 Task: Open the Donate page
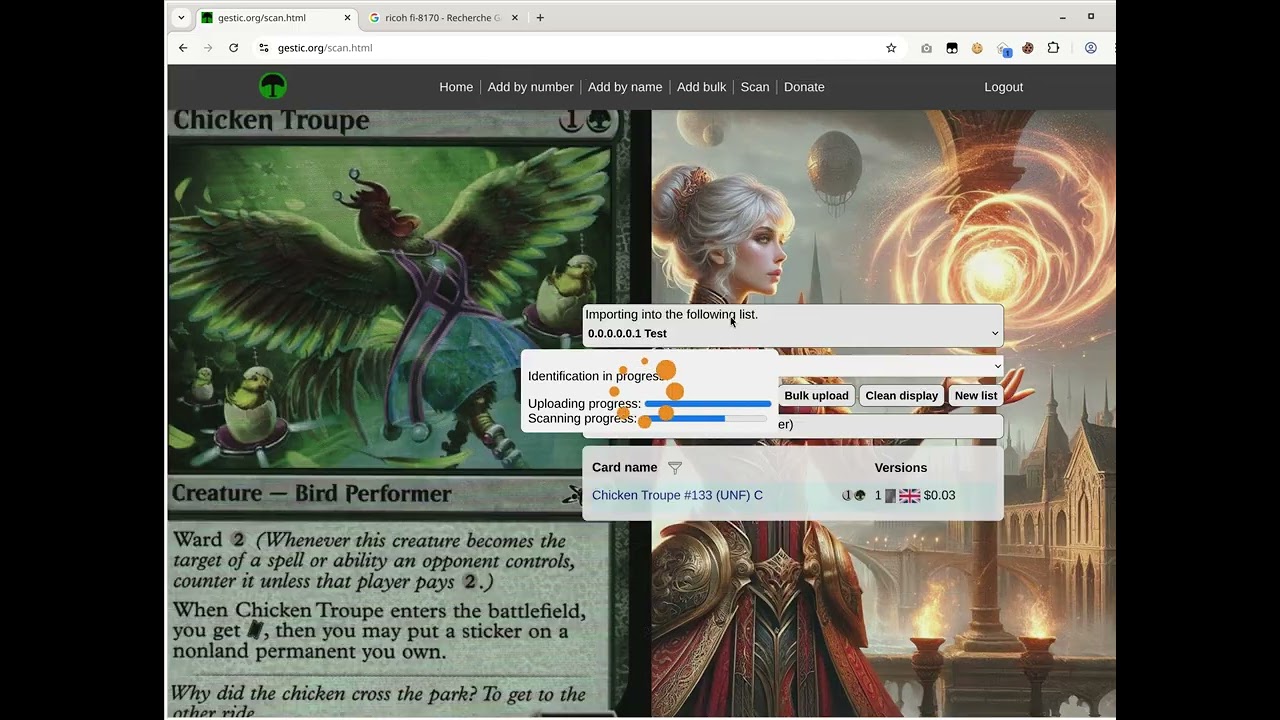804,87
